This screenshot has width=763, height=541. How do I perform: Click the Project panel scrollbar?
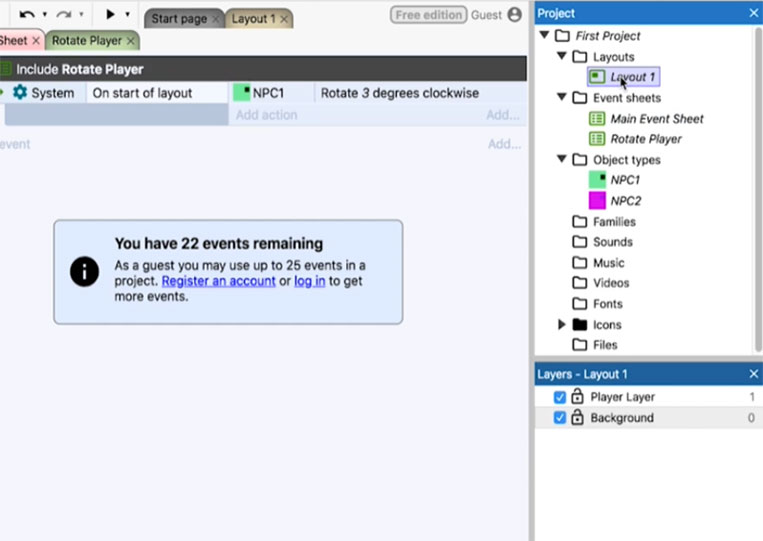(758, 189)
